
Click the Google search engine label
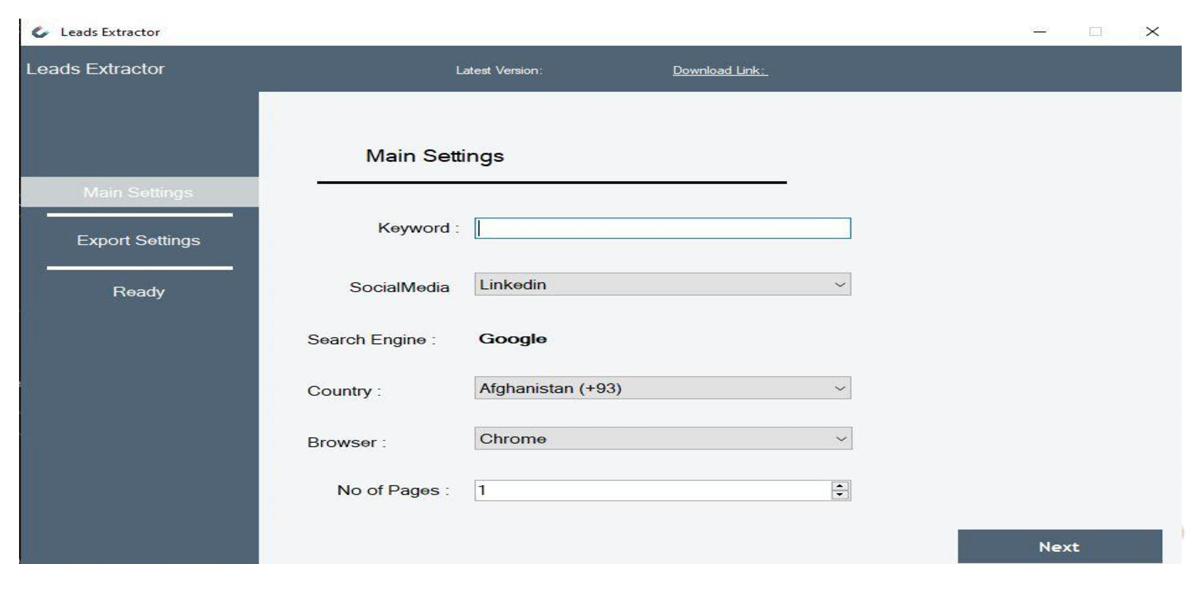coord(512,339)
